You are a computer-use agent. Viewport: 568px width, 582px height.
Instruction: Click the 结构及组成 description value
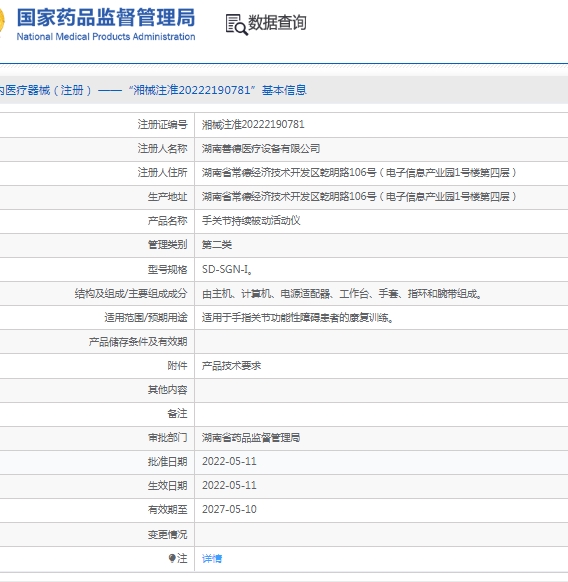point(342,294)
